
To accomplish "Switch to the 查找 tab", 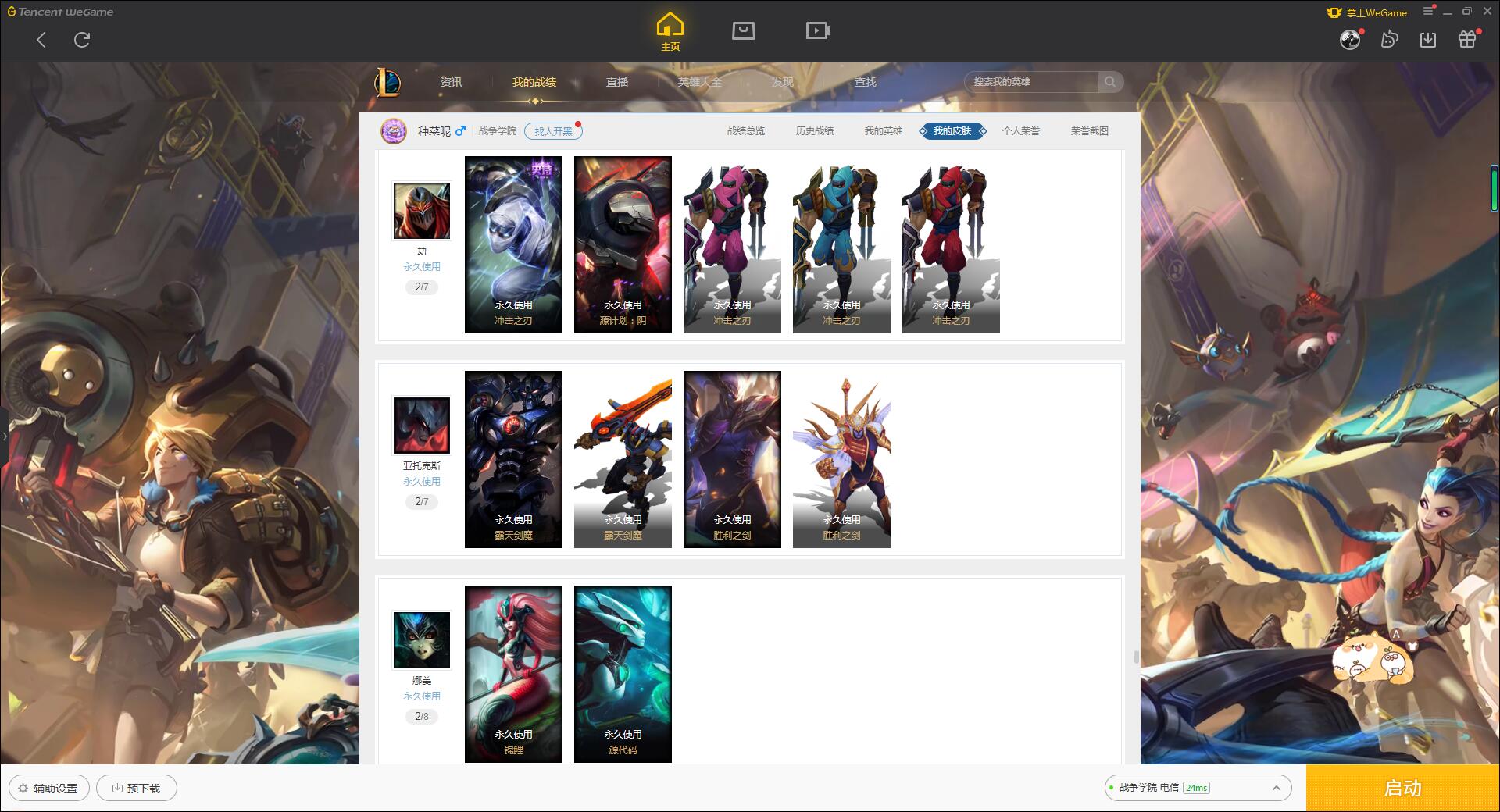I will tap(865, 82).
